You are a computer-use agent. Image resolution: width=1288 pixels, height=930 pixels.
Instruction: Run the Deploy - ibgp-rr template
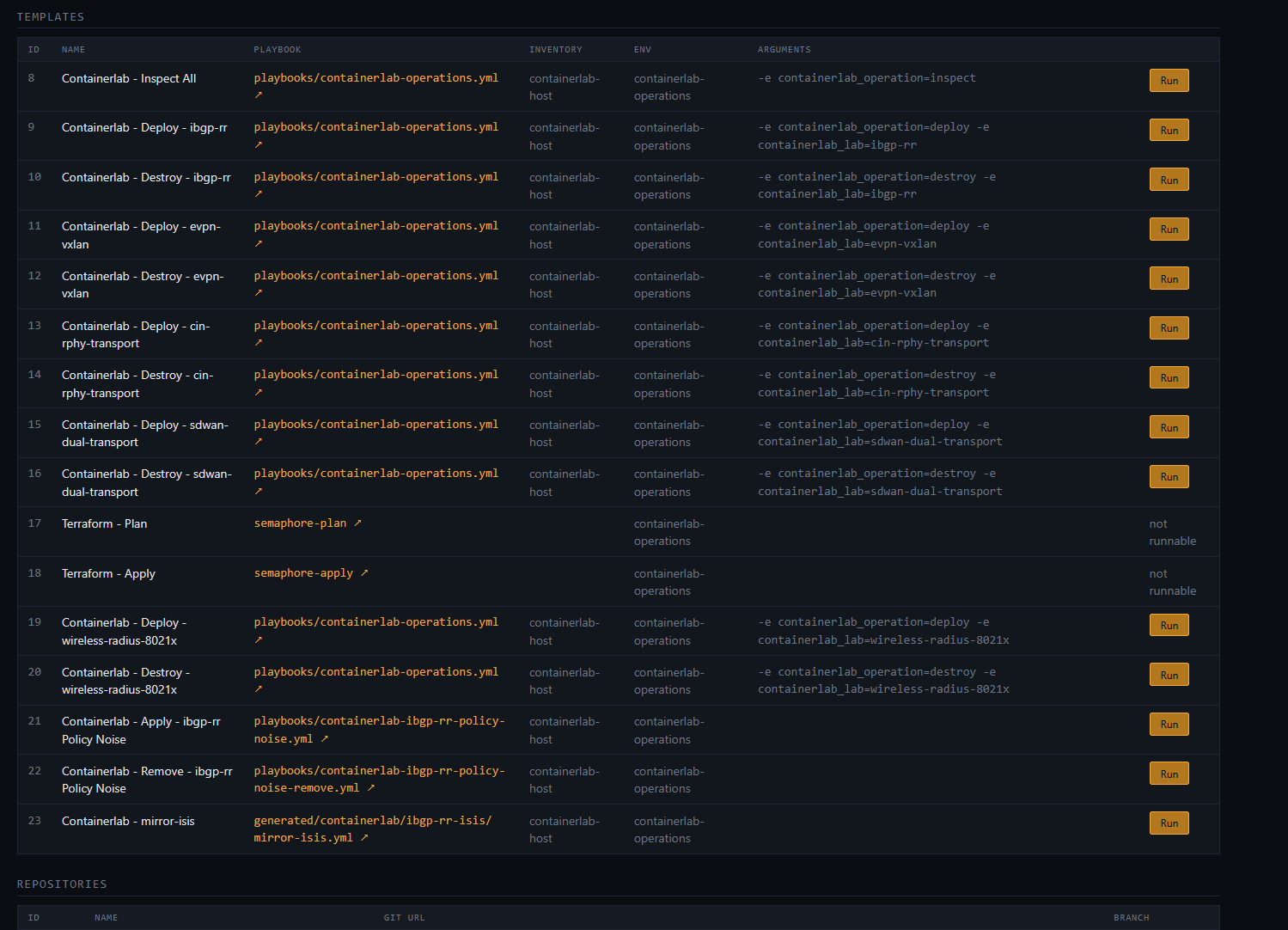tap(1169, 130)
